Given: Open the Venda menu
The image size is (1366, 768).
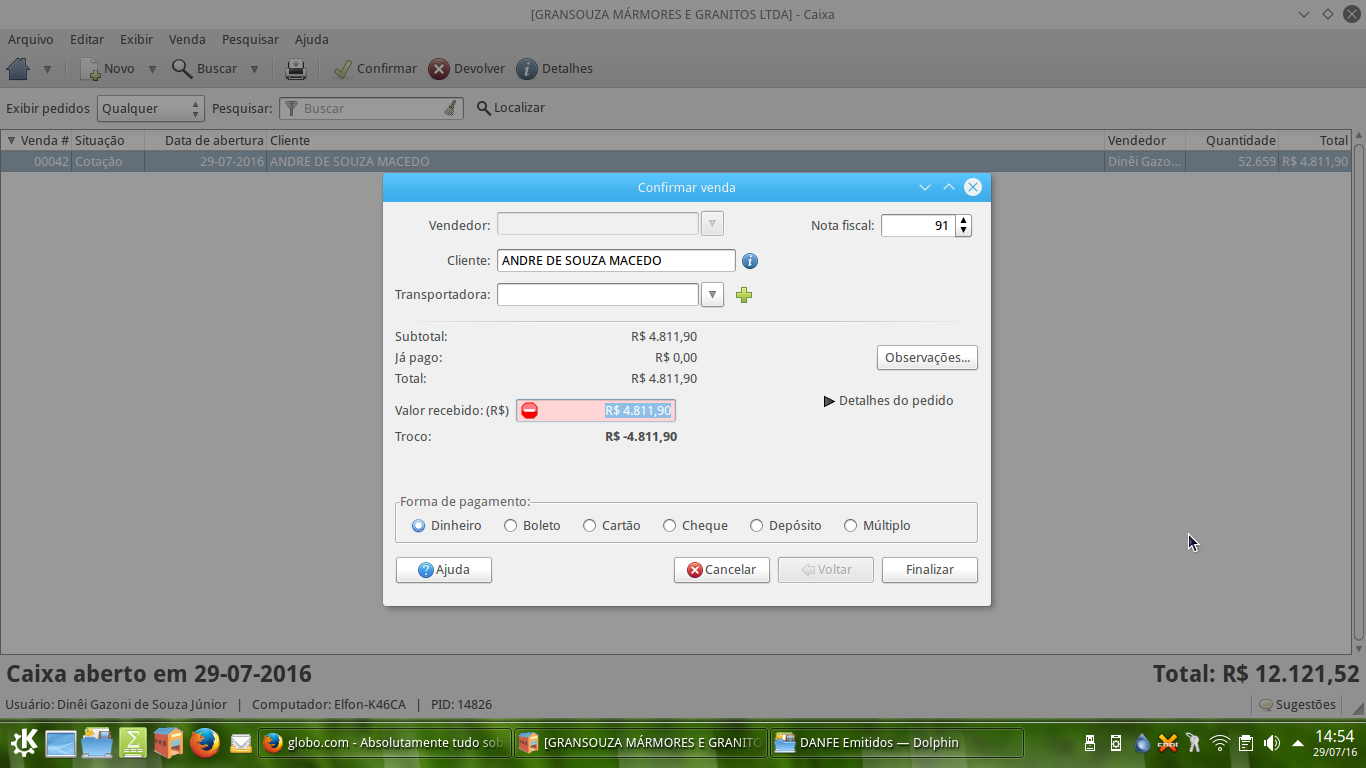Looking at the screenshot, I should [187, 40].
